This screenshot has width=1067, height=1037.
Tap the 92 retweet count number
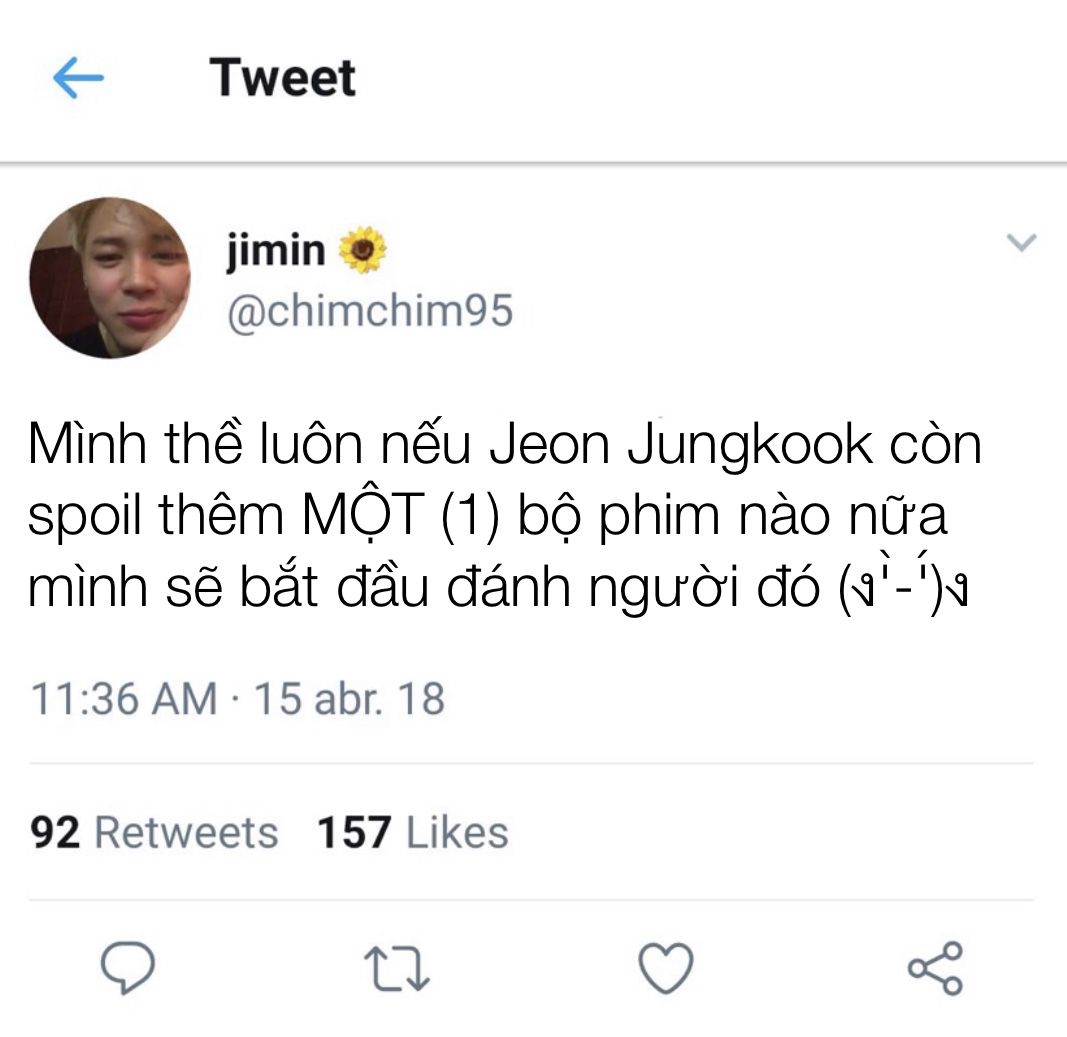coord(54,832)
